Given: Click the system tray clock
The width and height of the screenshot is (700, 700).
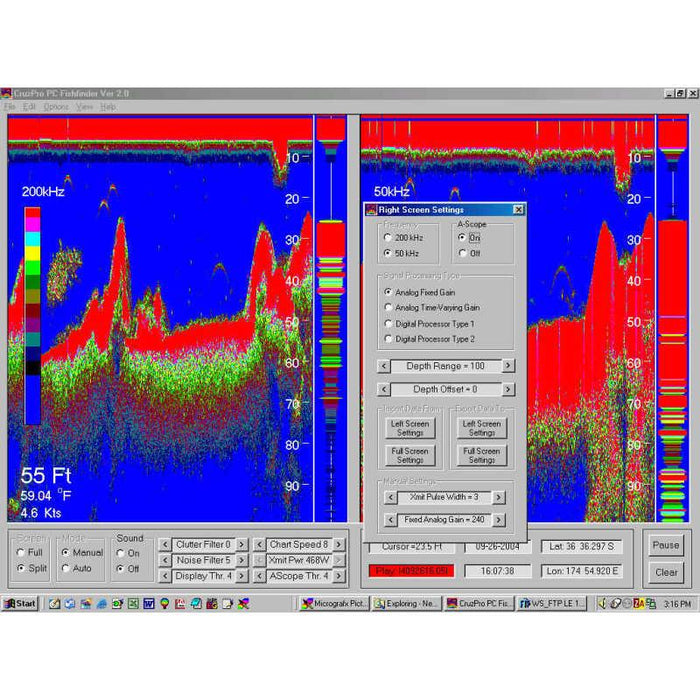Looking at the screenshot, I should coord(678,603).
